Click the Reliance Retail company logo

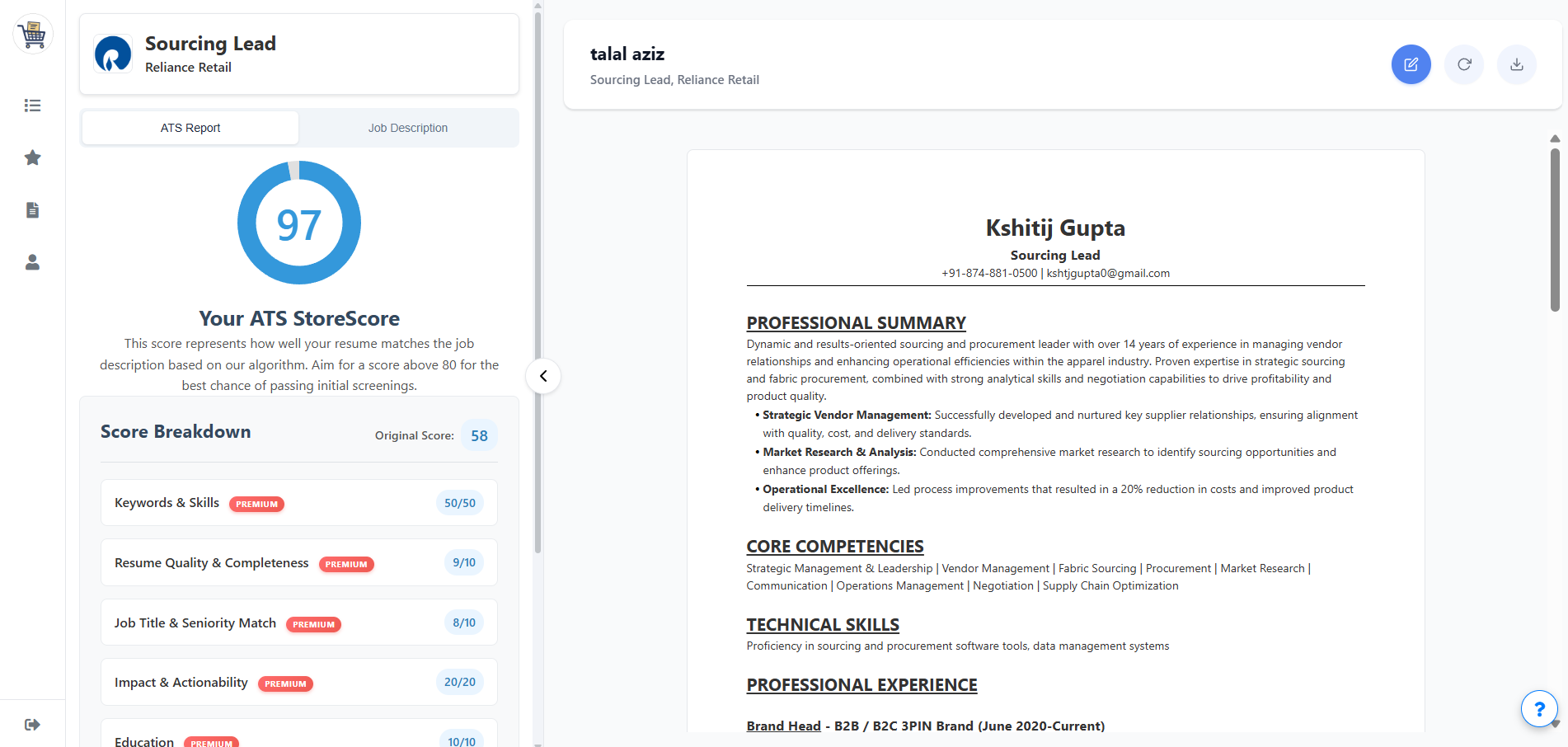pos(113,54)
